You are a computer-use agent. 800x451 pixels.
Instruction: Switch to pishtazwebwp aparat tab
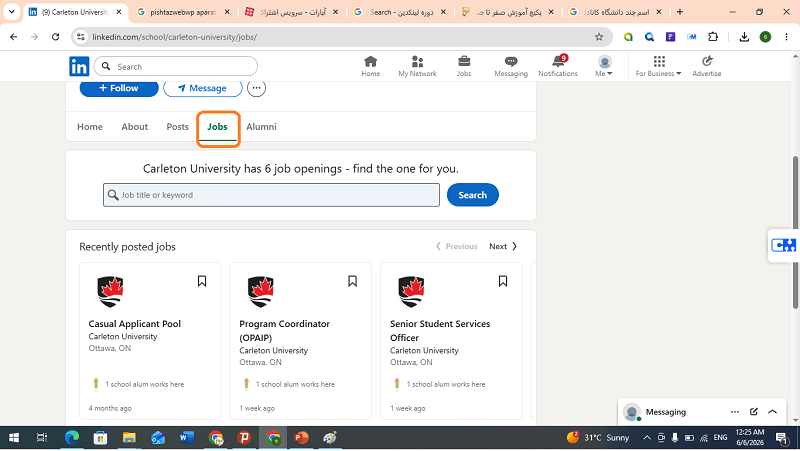[x=184, y=12]
